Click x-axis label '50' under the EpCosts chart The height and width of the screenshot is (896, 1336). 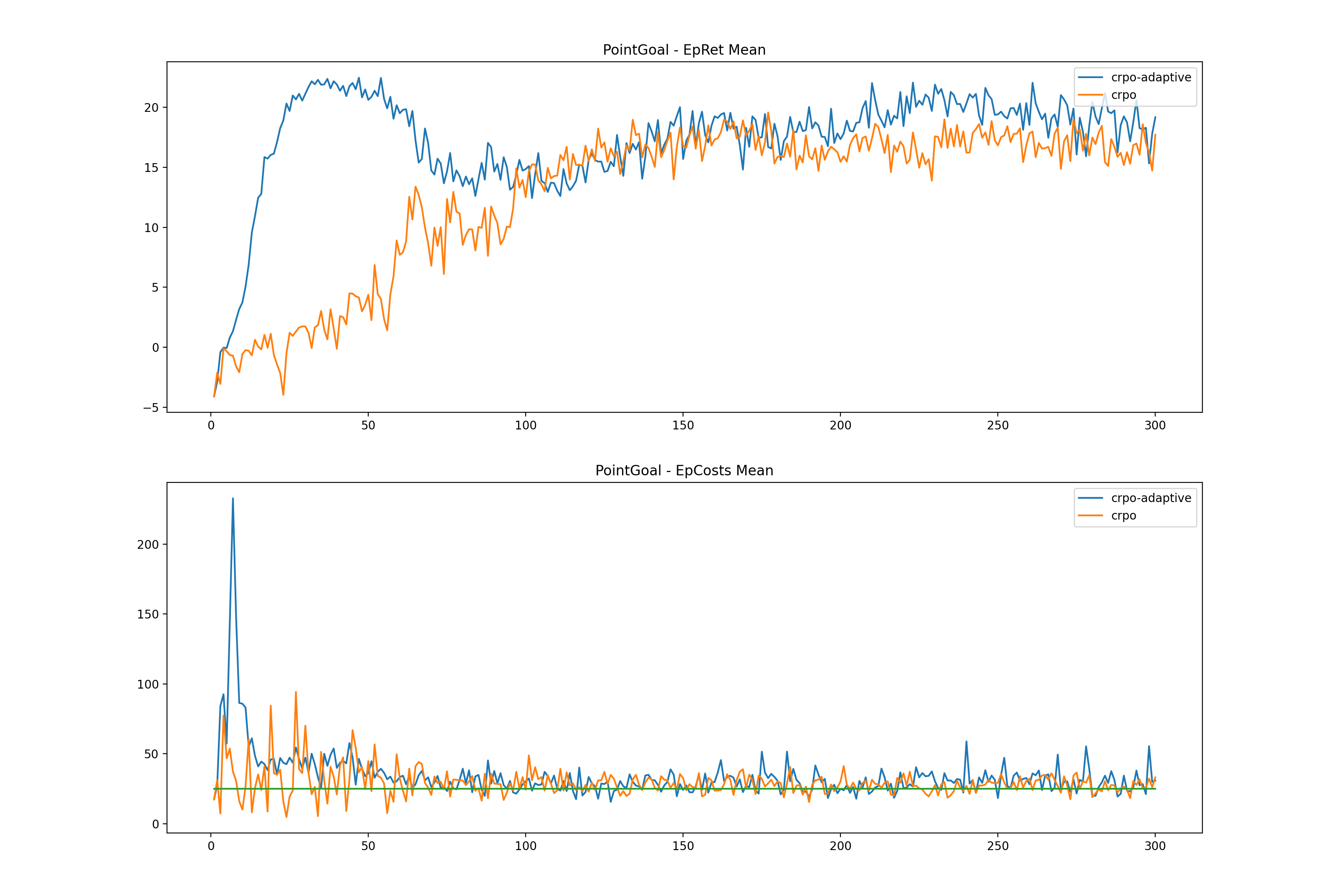click(x=368, y=846)
